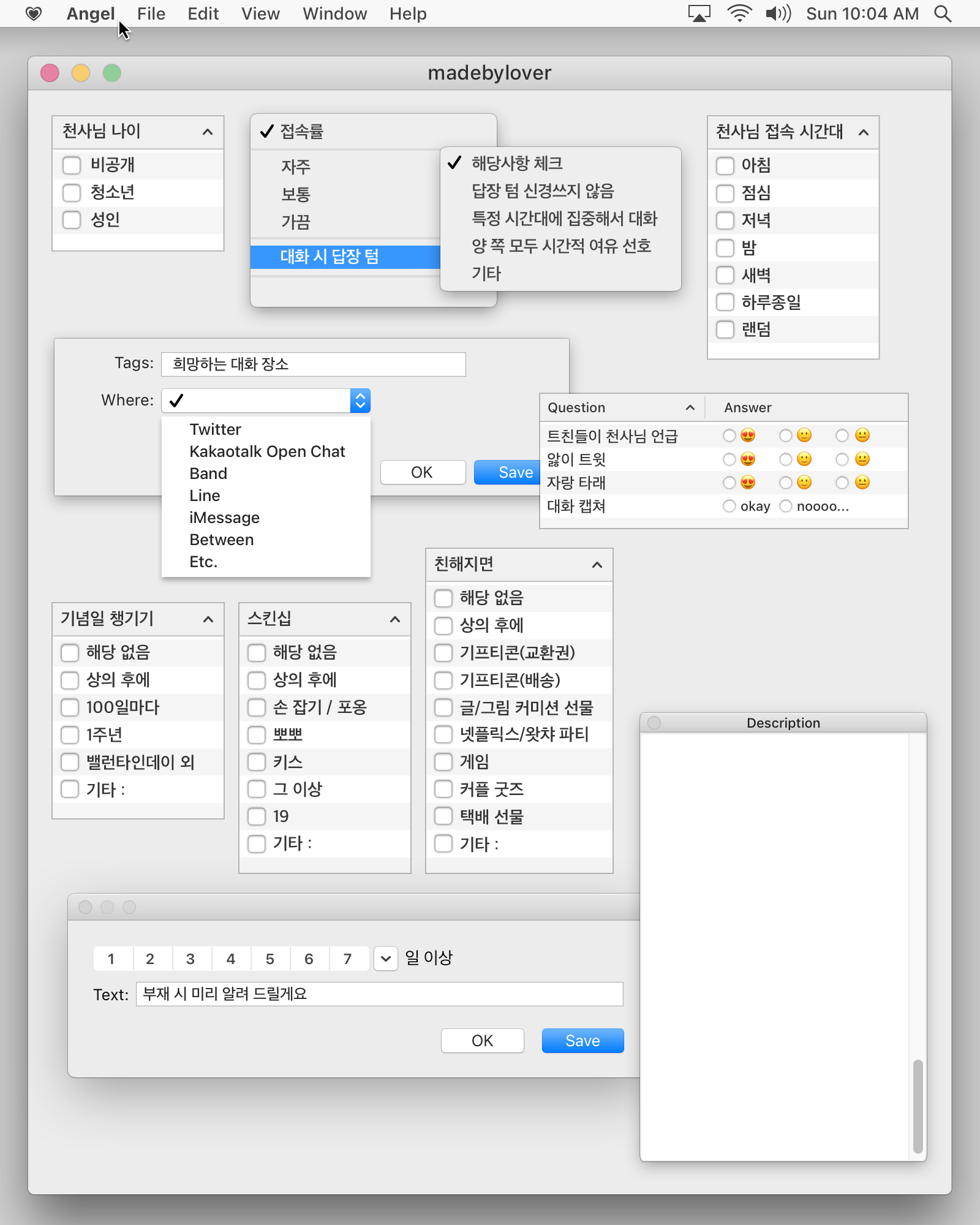Open the Wi-Fi status icon

click(739, 13)
